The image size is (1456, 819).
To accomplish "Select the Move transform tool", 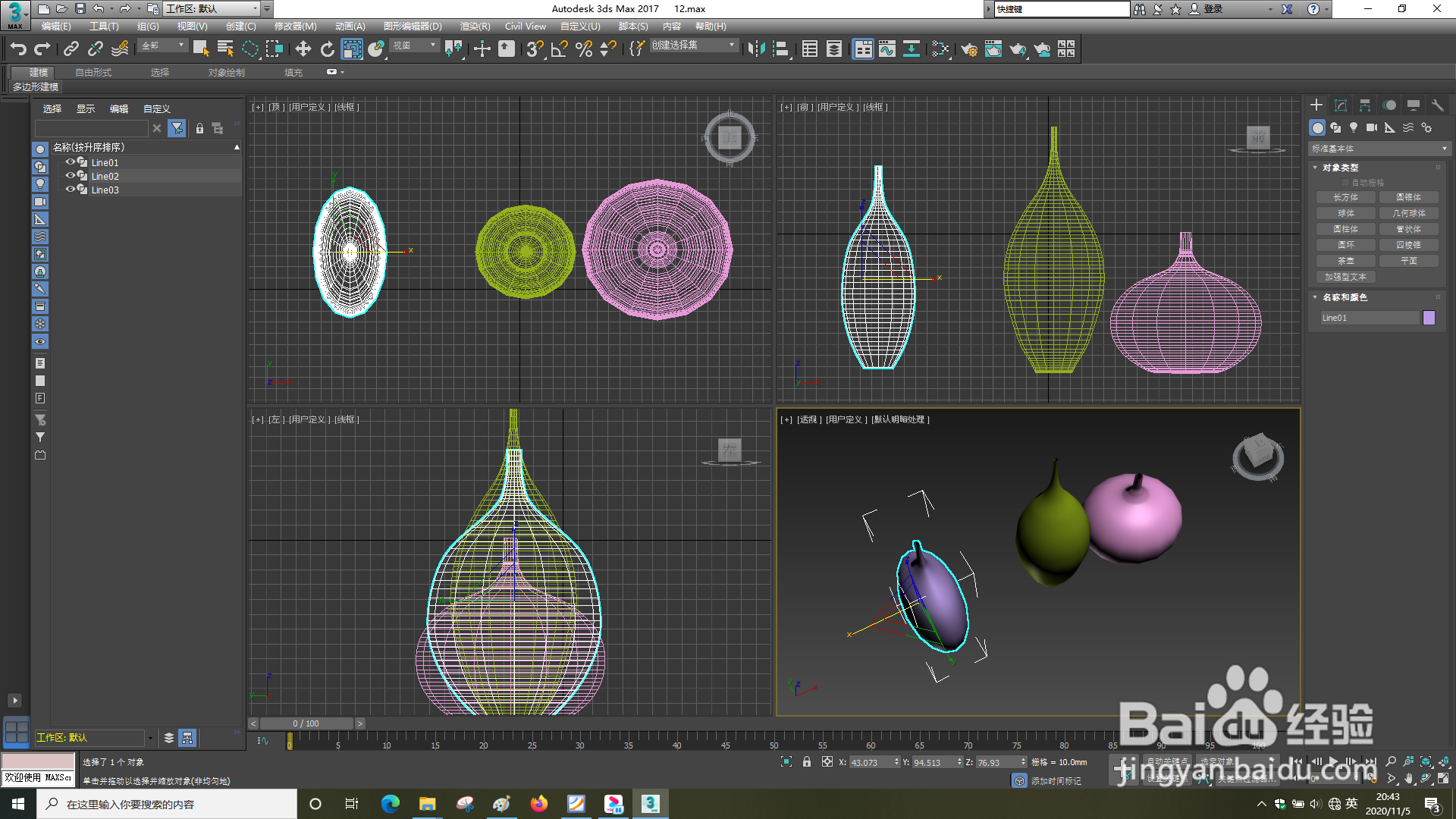I will [x=303, y=49].
